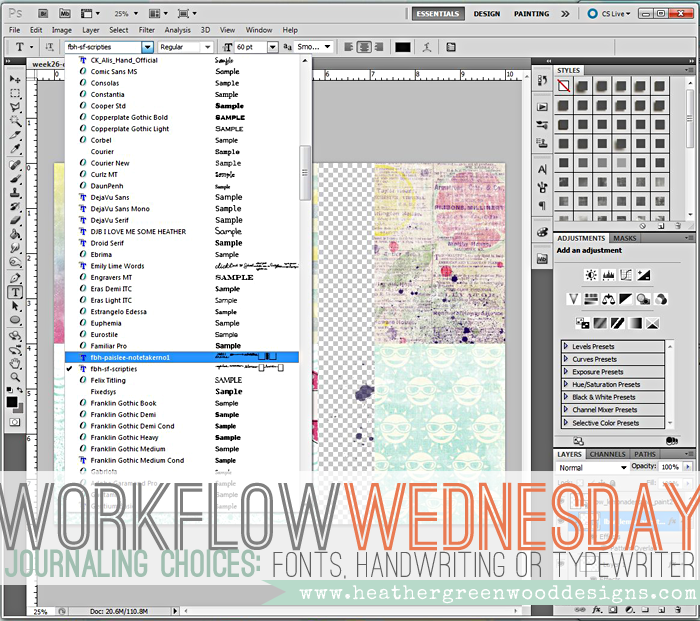700x621 pixels.
Task: Open the Layer menu
Action: (x=91, y=30)
